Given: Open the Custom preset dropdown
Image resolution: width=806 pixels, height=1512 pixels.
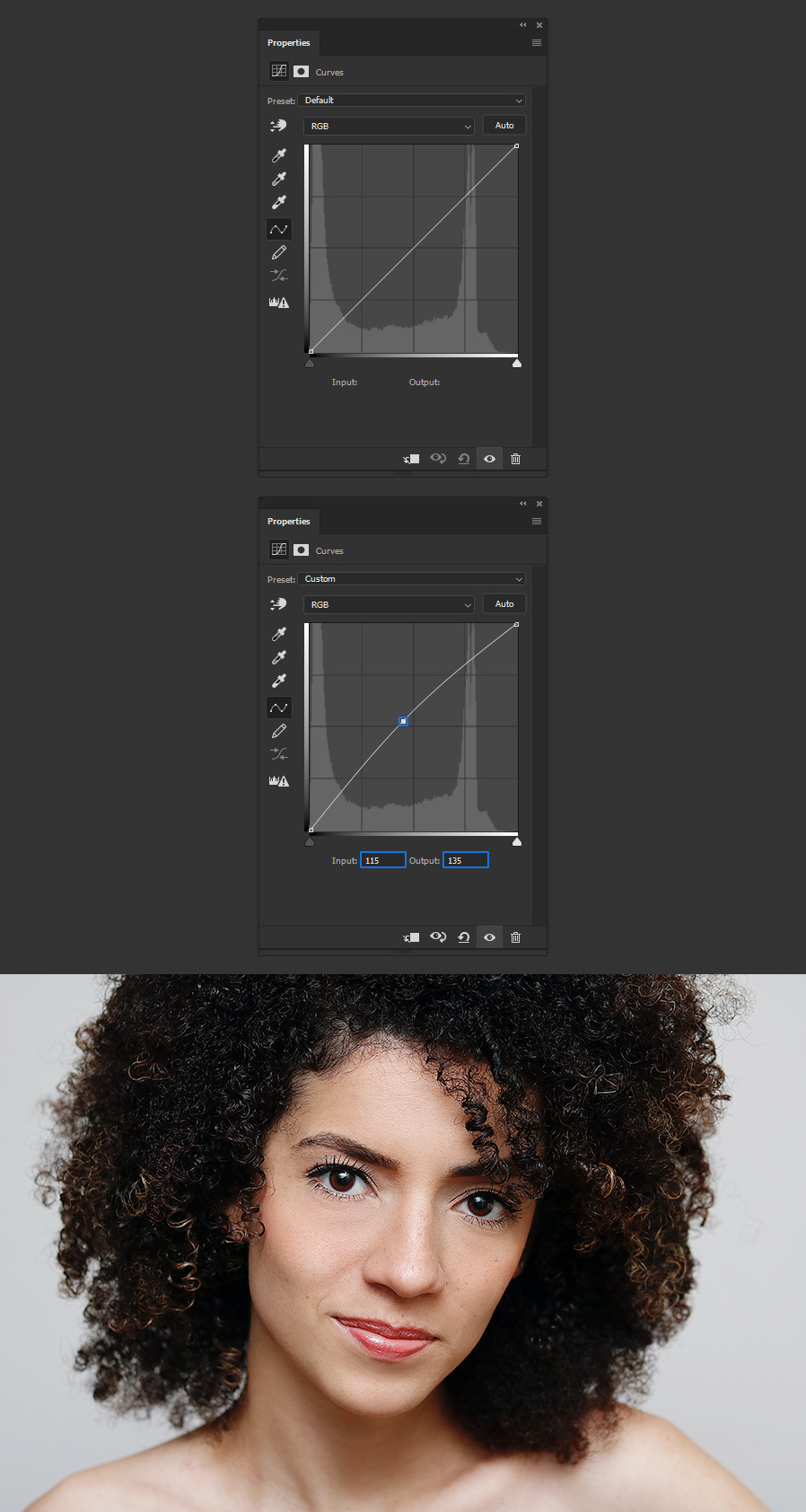Looking at the screenshot, I should point(412,579).
